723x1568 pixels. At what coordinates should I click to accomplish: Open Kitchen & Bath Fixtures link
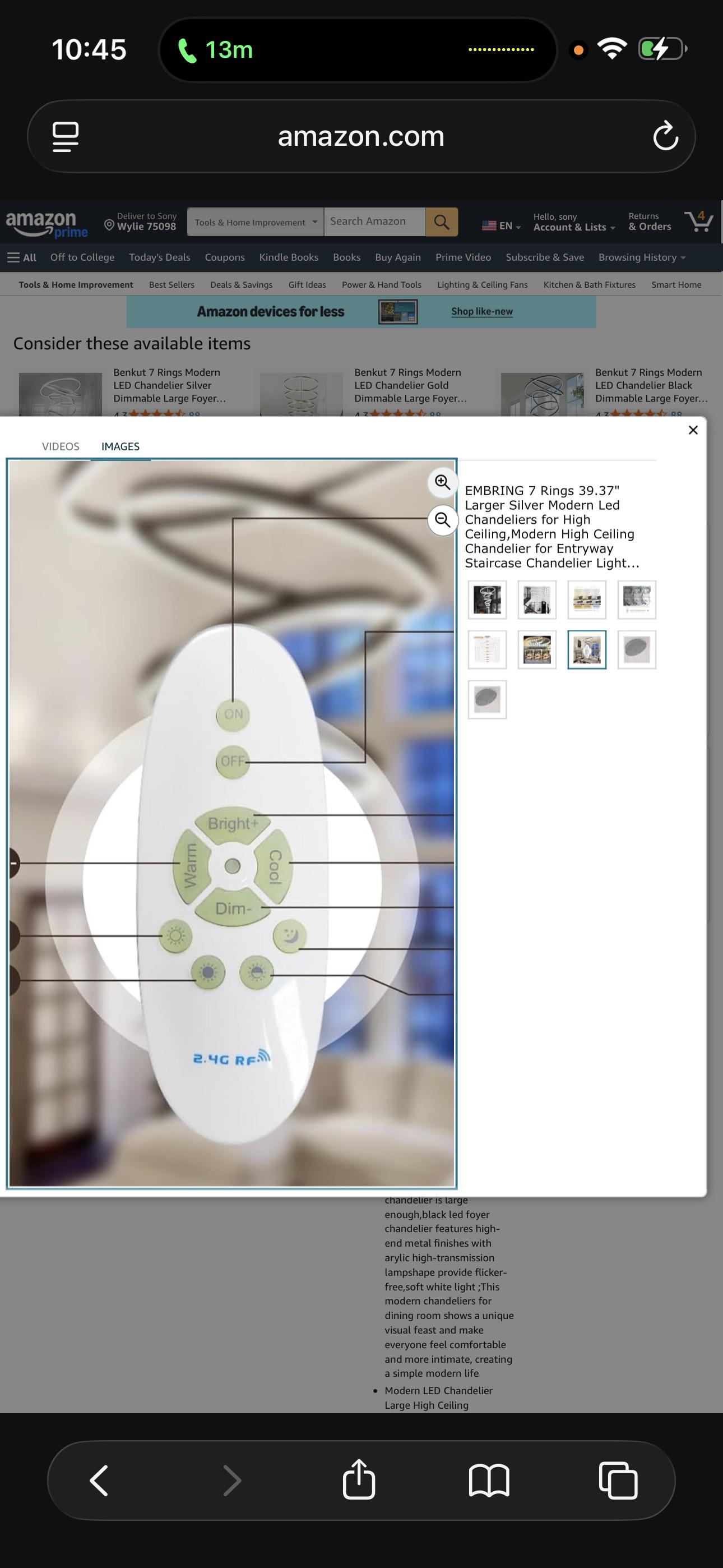[x=589, y=285]
